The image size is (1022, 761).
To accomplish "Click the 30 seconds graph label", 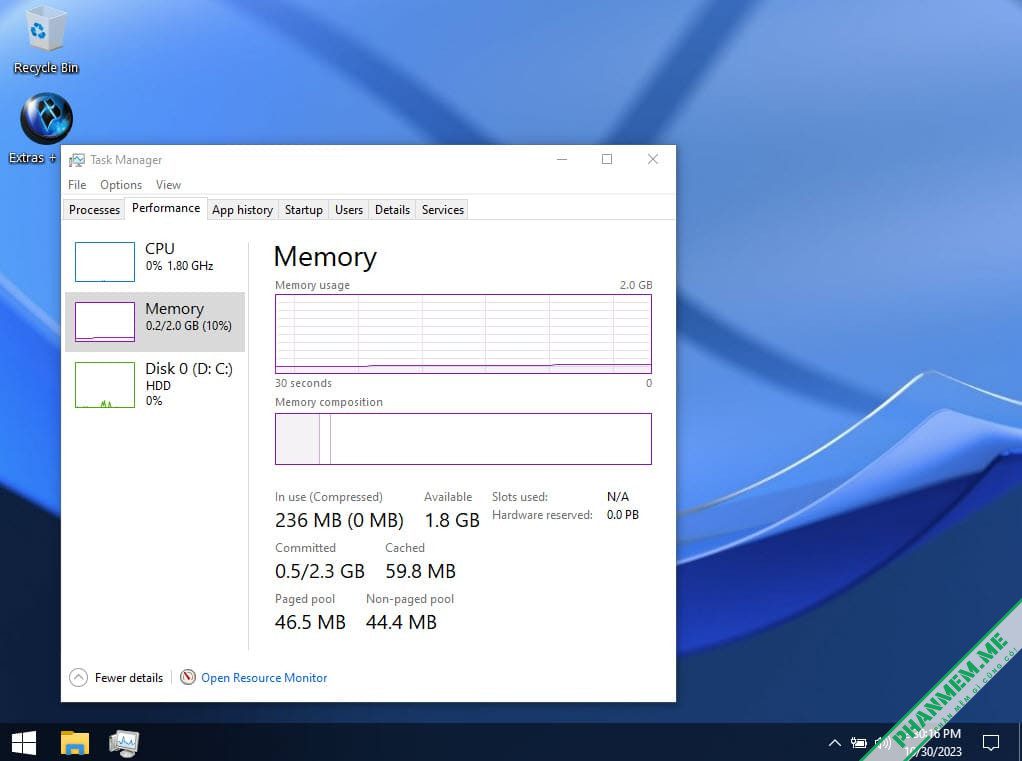I will 303,383.
